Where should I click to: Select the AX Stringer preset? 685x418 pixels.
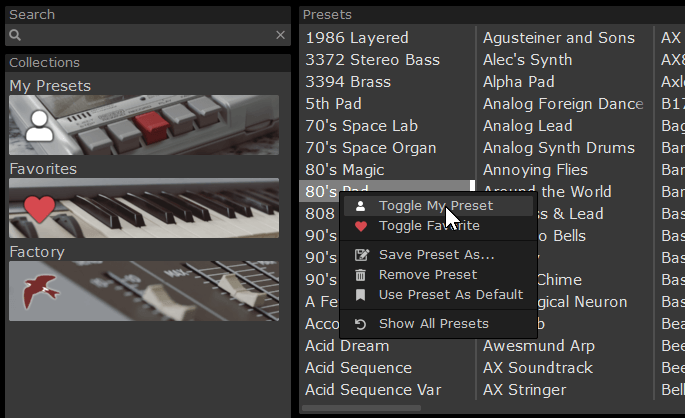[x=524, y=390]
